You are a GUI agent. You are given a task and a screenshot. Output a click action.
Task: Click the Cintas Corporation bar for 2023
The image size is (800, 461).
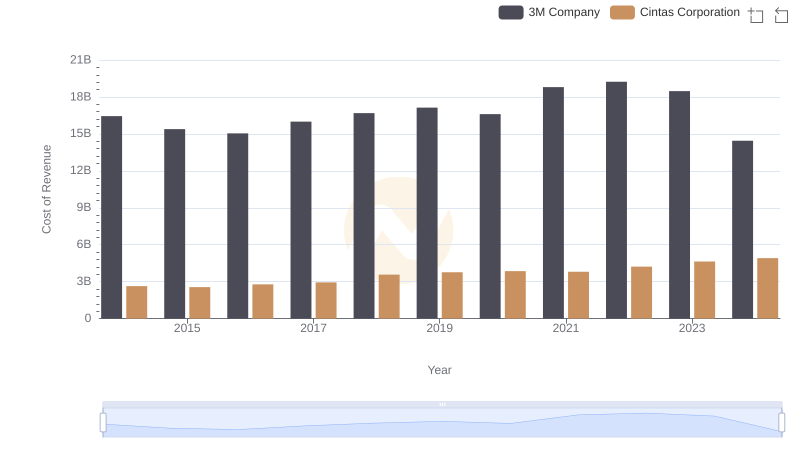tap(704, 290)
